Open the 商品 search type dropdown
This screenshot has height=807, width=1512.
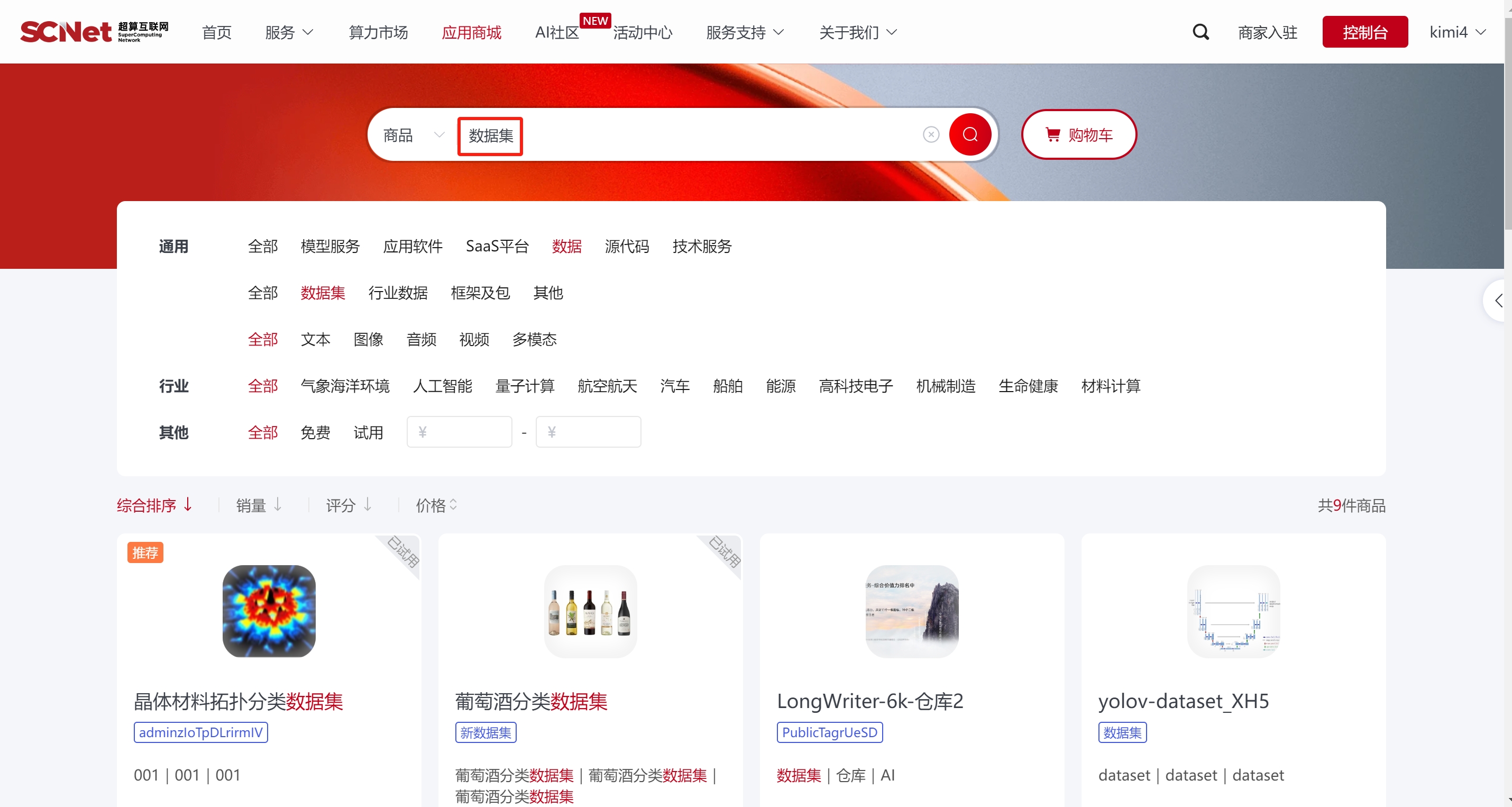click(x=413, y=135)
